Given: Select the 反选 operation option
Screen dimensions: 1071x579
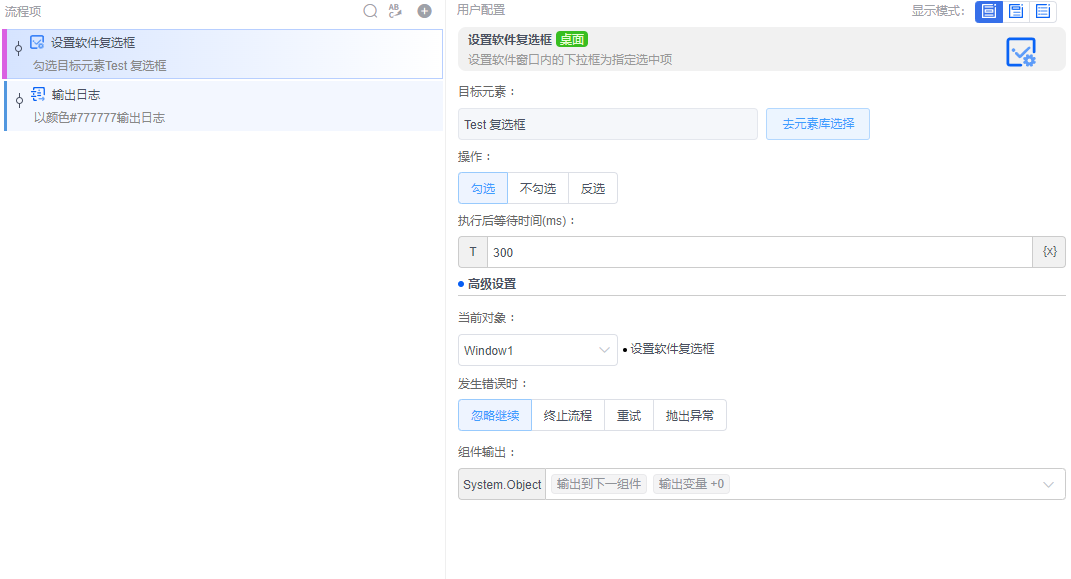Looking at the screenshot, I should [x=593, y=187].
